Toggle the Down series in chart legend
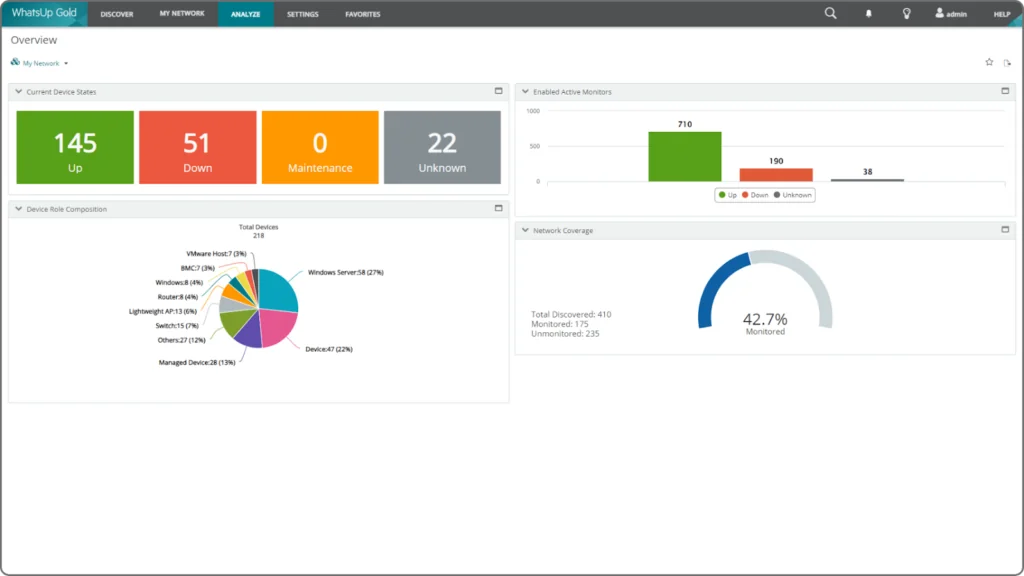This screenshot has width=1024, height=576. tap(756, 195)
